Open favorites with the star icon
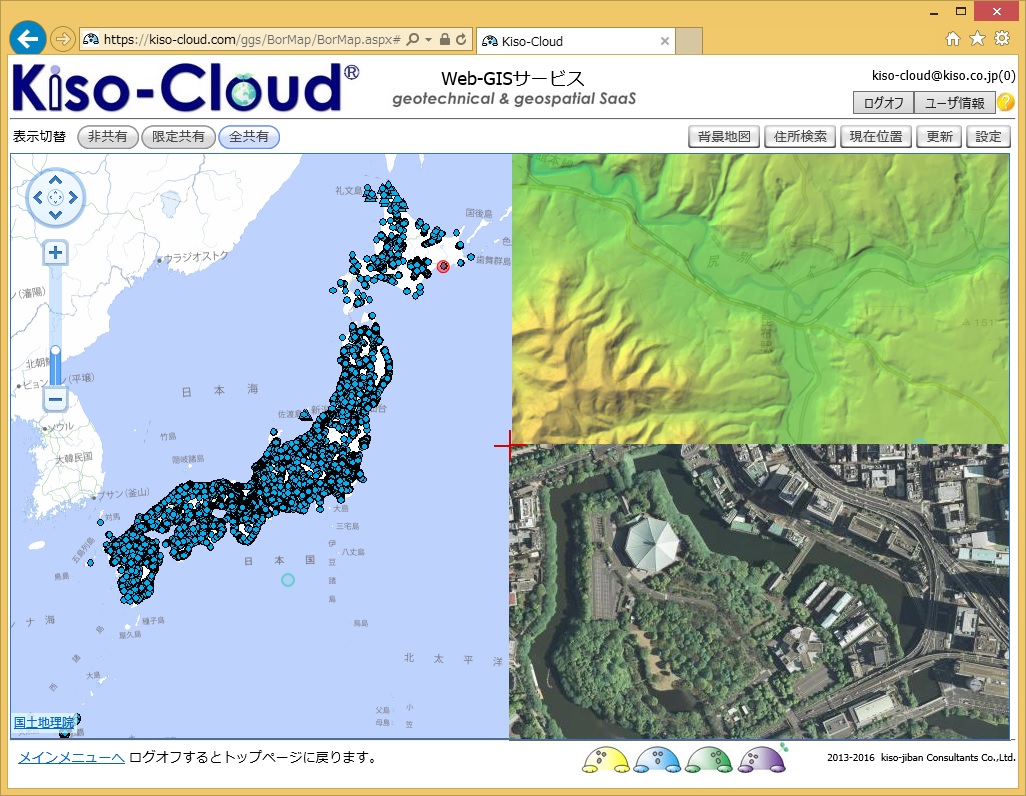This screenshot has width=1026, height=796. click(977, 39)
